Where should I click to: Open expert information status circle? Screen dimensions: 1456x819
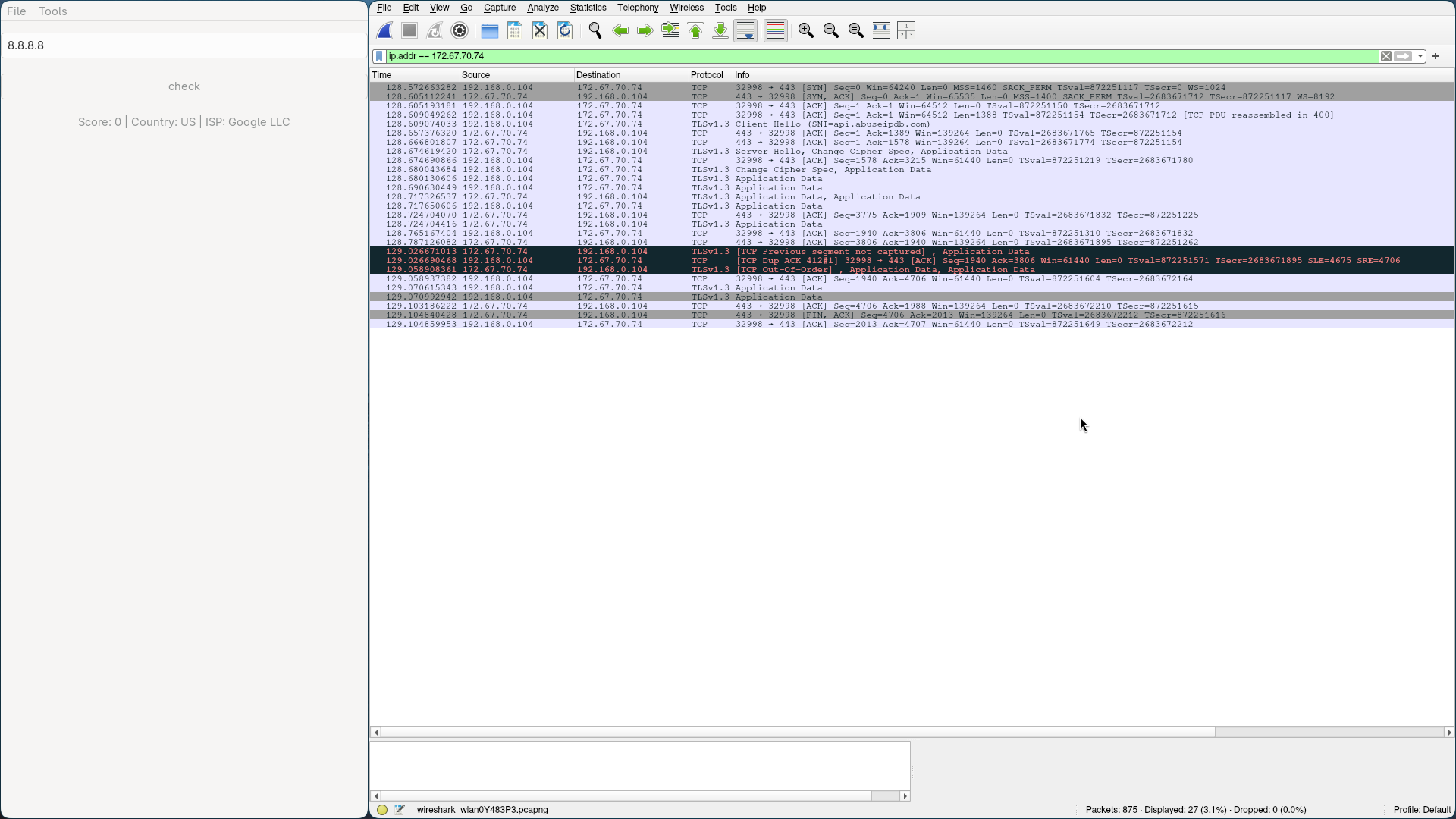tap(382, 810)
